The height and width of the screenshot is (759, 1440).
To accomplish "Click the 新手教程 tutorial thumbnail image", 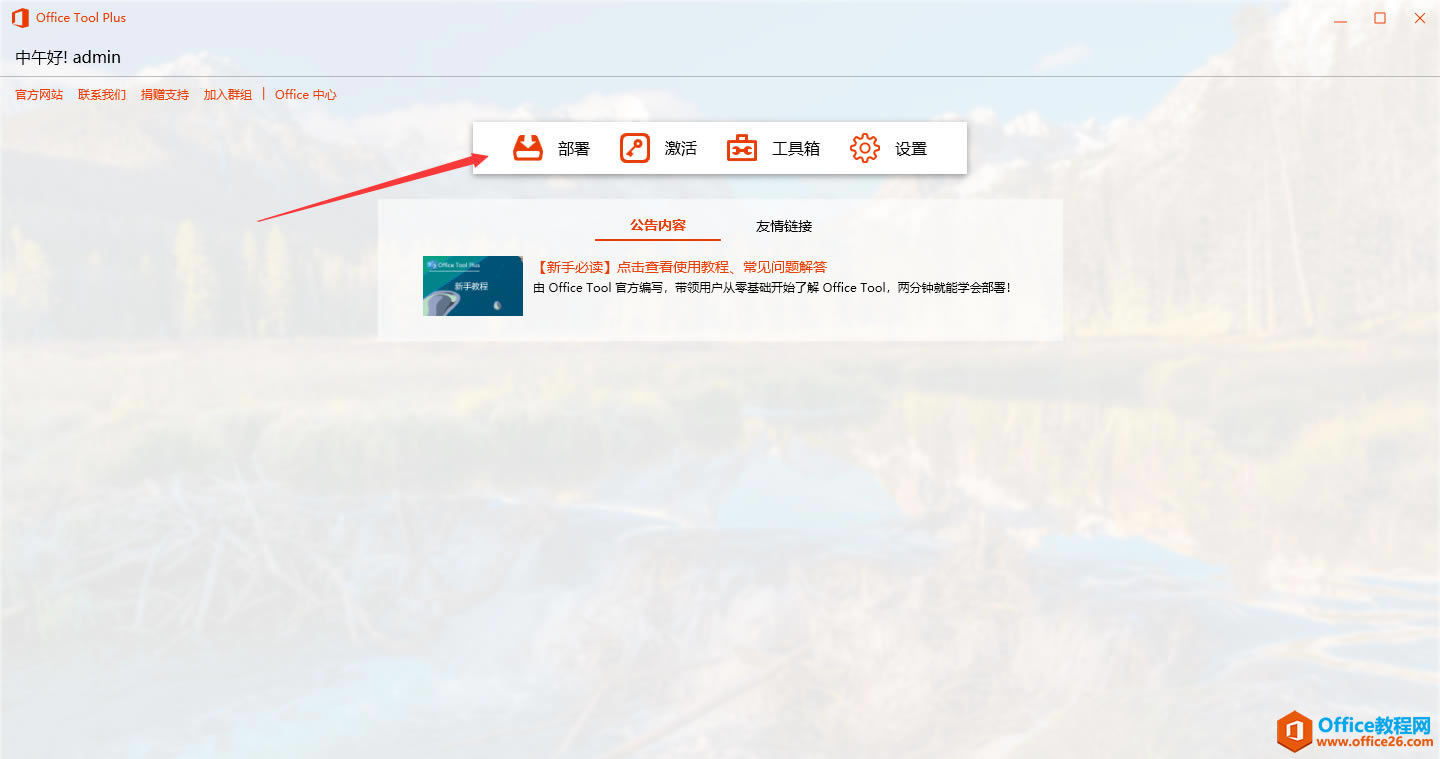I will click(x=472, y=285).
